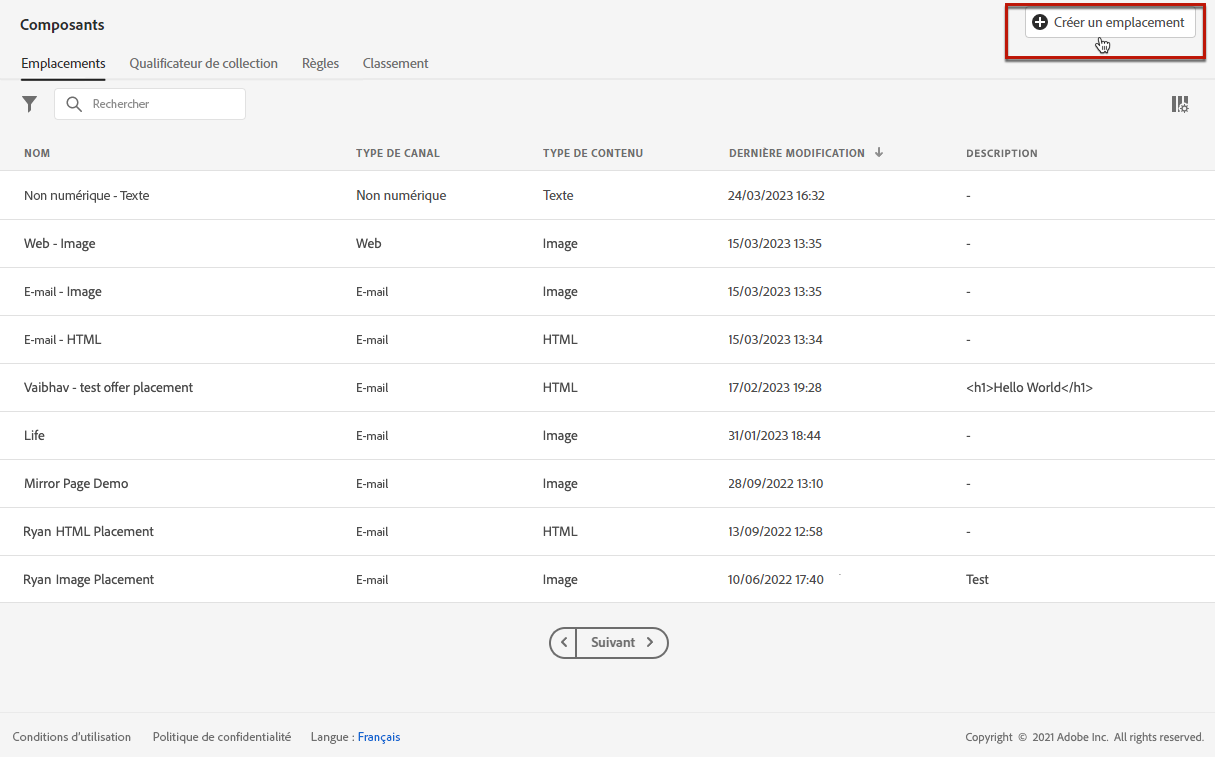The width and height of the screenshot is (1215, 757).
Task: Focus the Rechercher search field
Action: pos(160,104)
